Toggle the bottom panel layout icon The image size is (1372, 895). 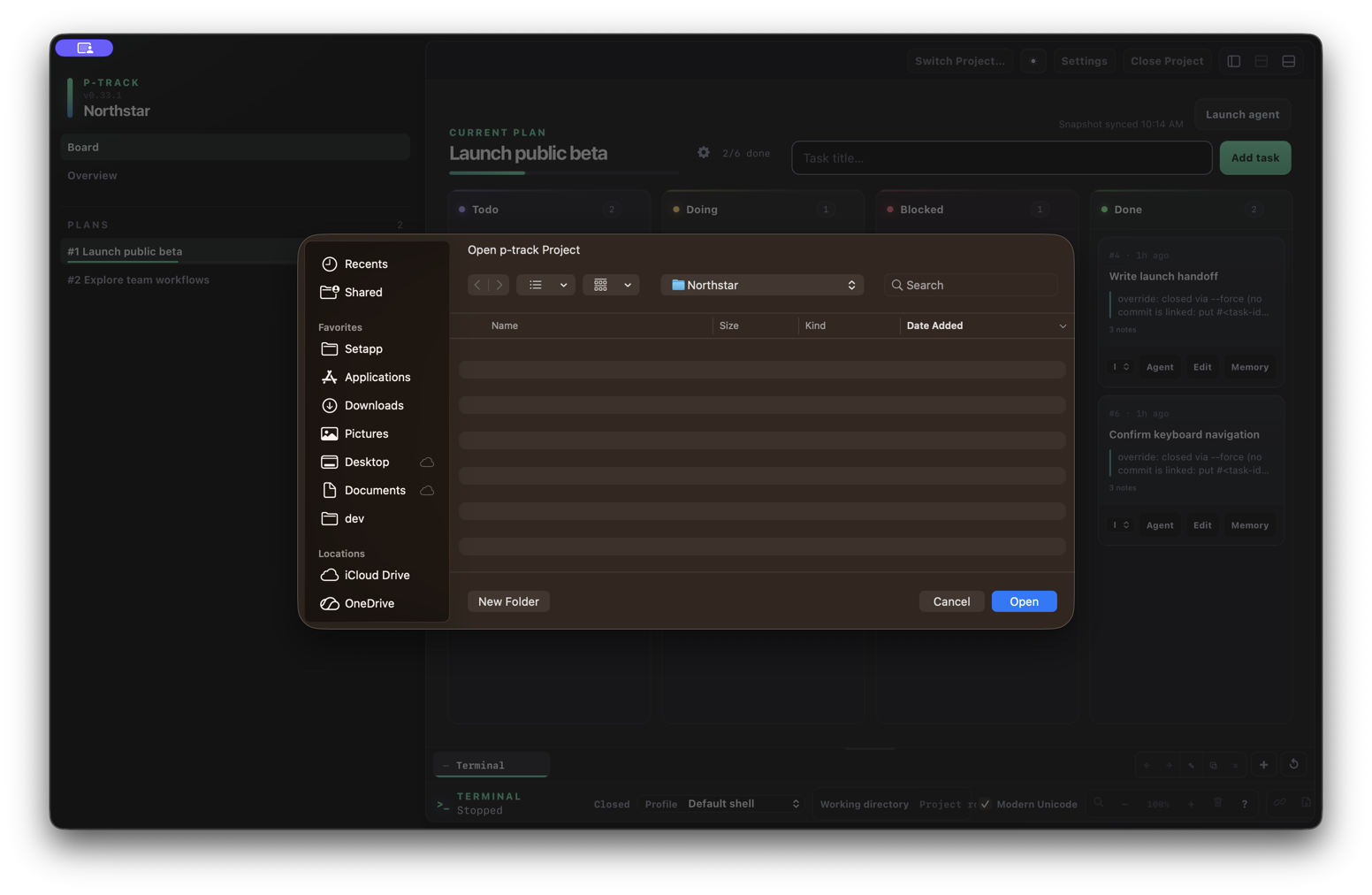(1289, 61)
